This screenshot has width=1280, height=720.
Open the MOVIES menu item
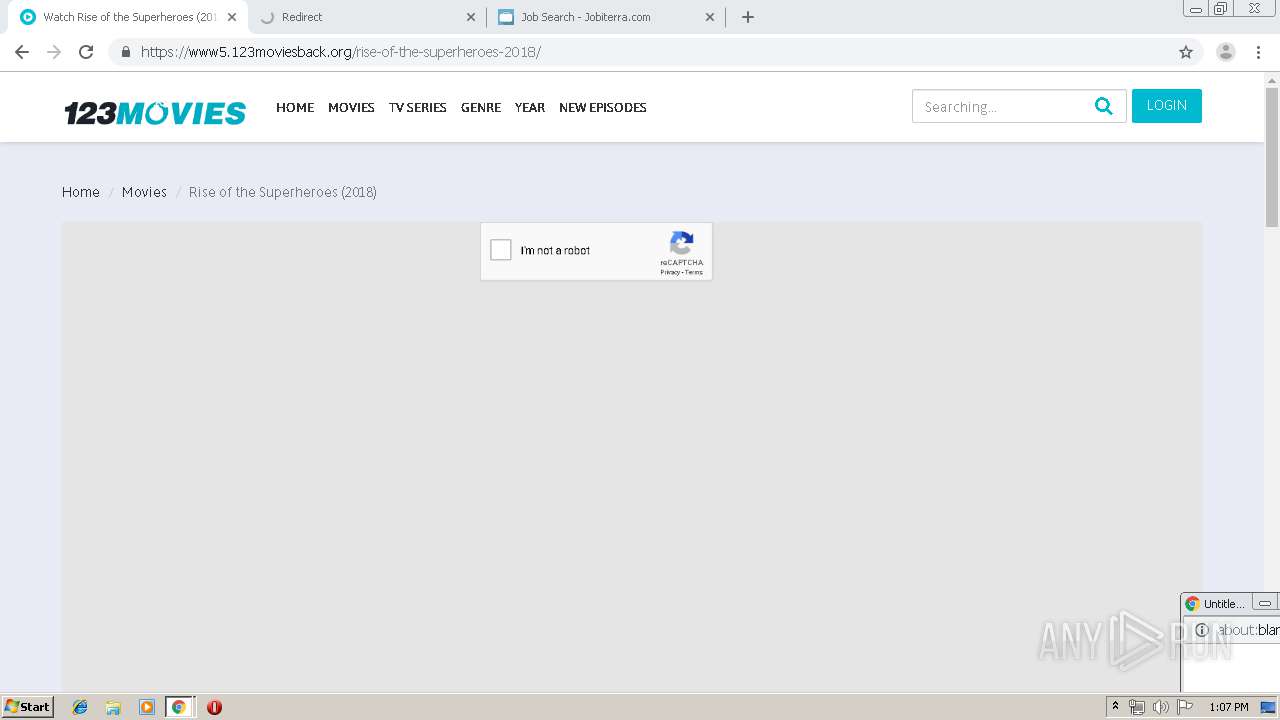coord(351,107)
